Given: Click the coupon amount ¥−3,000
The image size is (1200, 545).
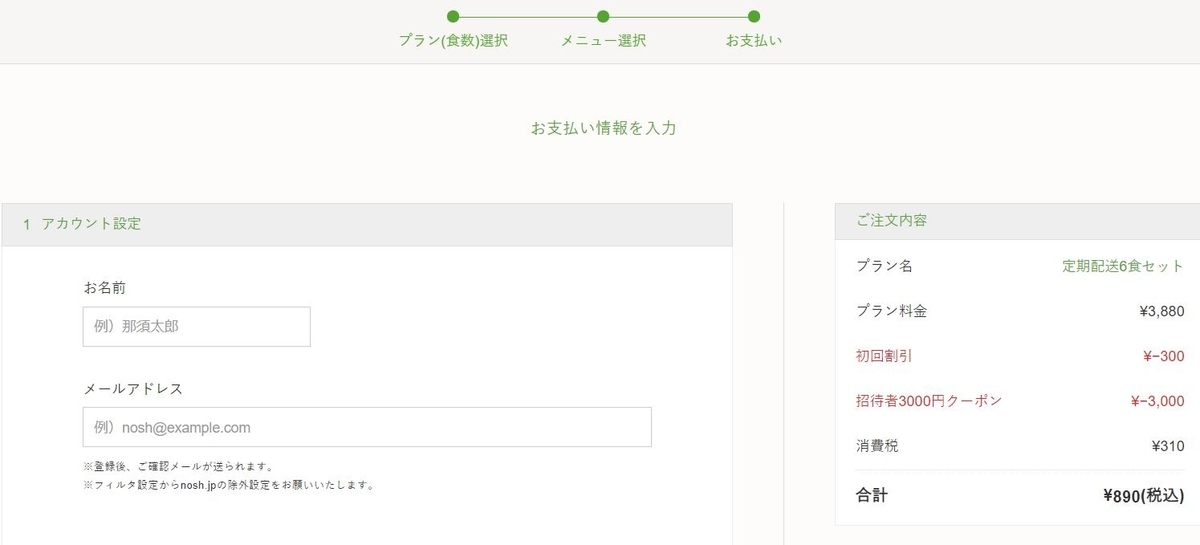Looking at the screenshot, I should pos(1157,401).
